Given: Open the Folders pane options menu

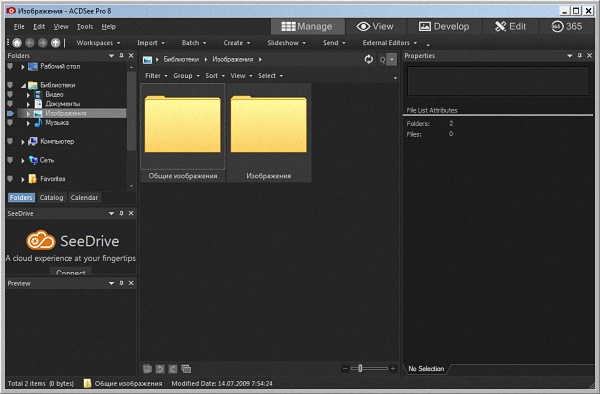Looking at the screenshot, I should click(111, 55).
